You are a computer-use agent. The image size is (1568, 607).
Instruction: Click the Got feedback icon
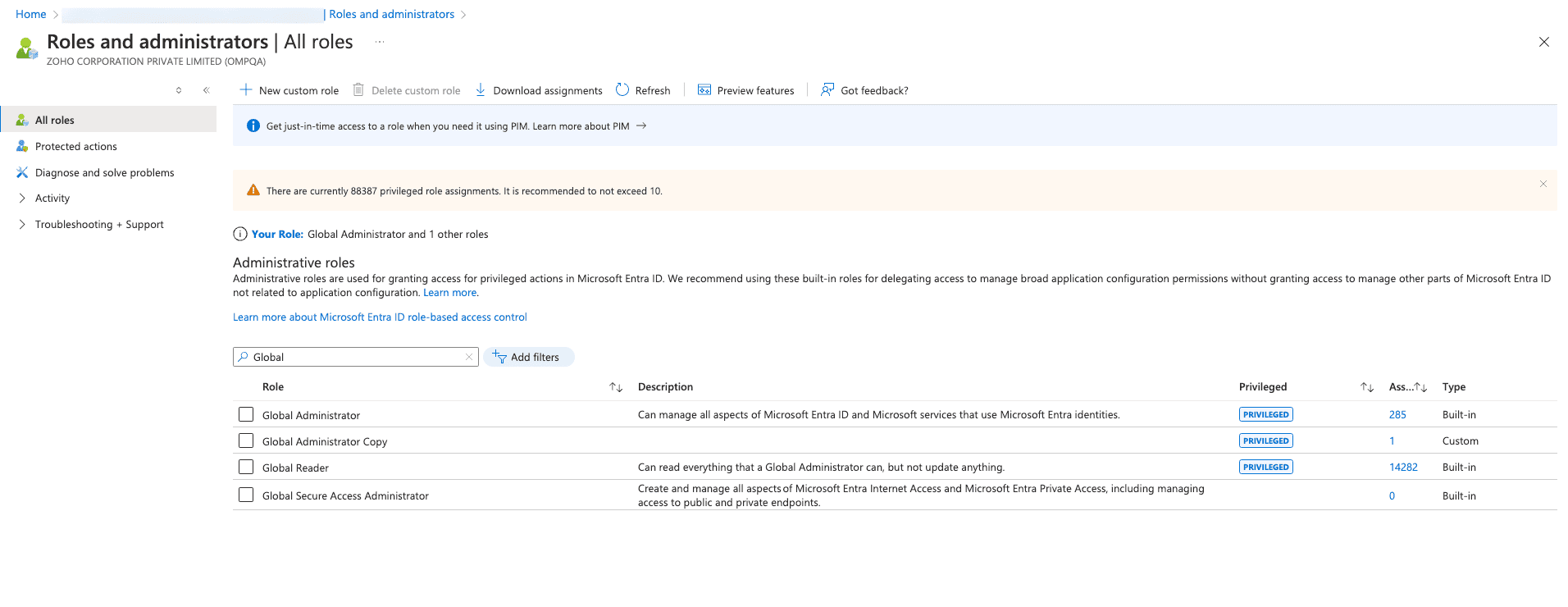click(827, 90)
